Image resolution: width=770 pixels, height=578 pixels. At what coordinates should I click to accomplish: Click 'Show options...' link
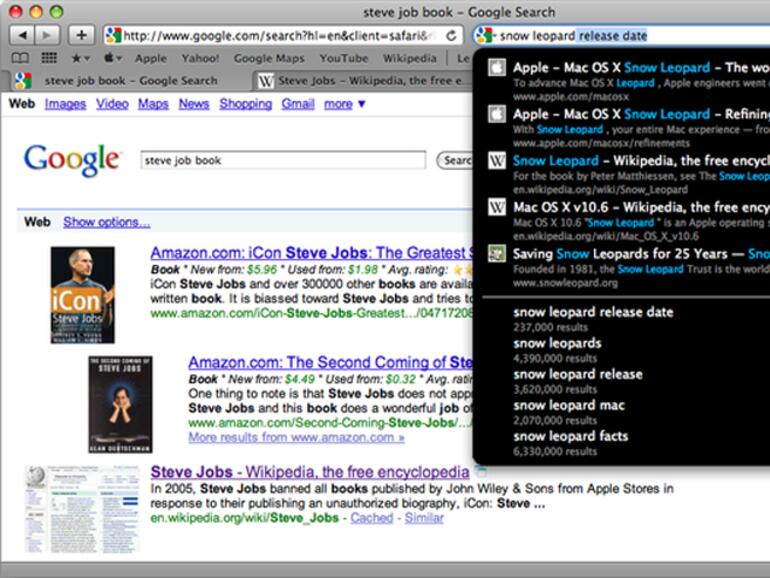[107, 222]
